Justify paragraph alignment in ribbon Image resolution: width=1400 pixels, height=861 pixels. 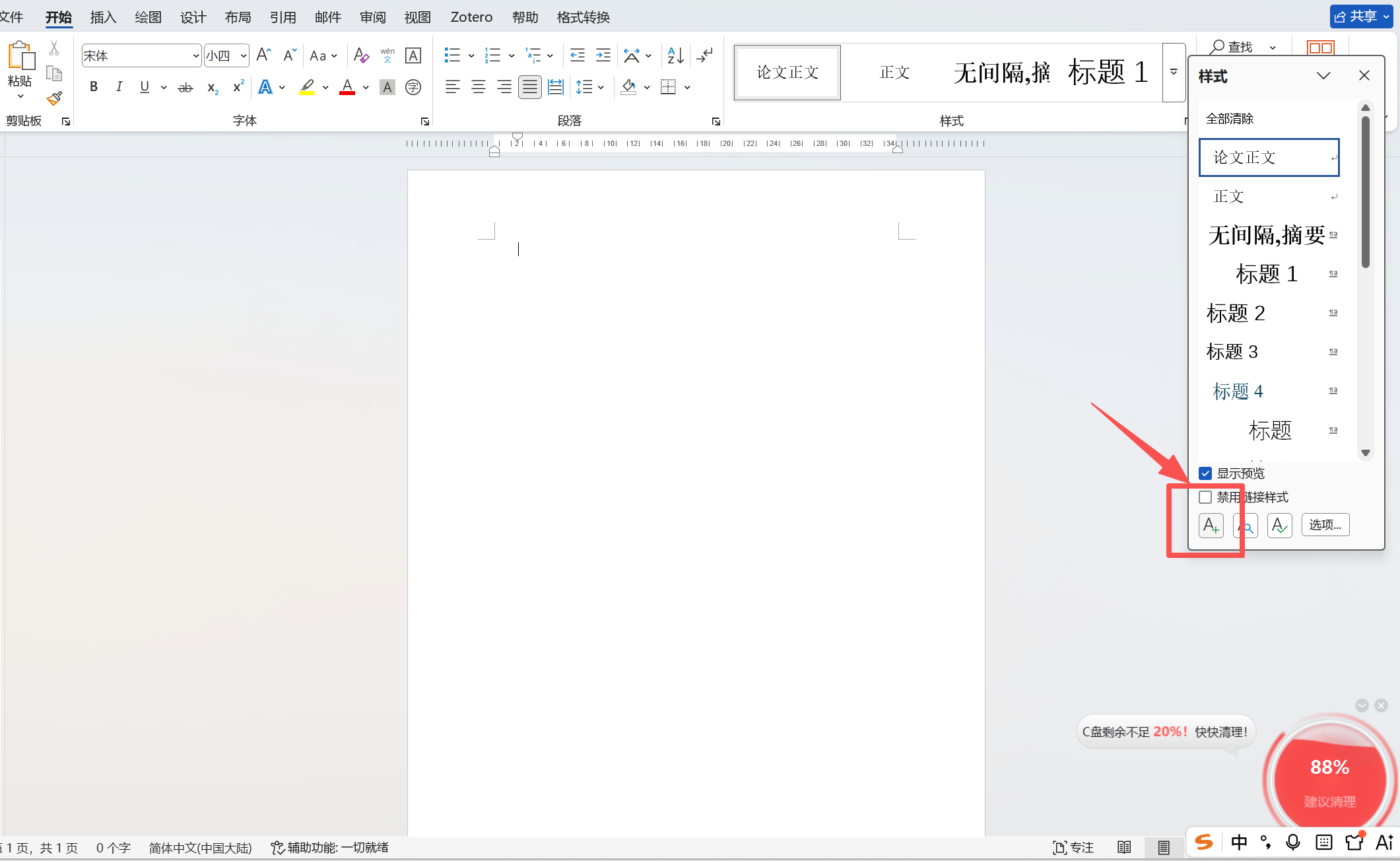pos(529,87)
